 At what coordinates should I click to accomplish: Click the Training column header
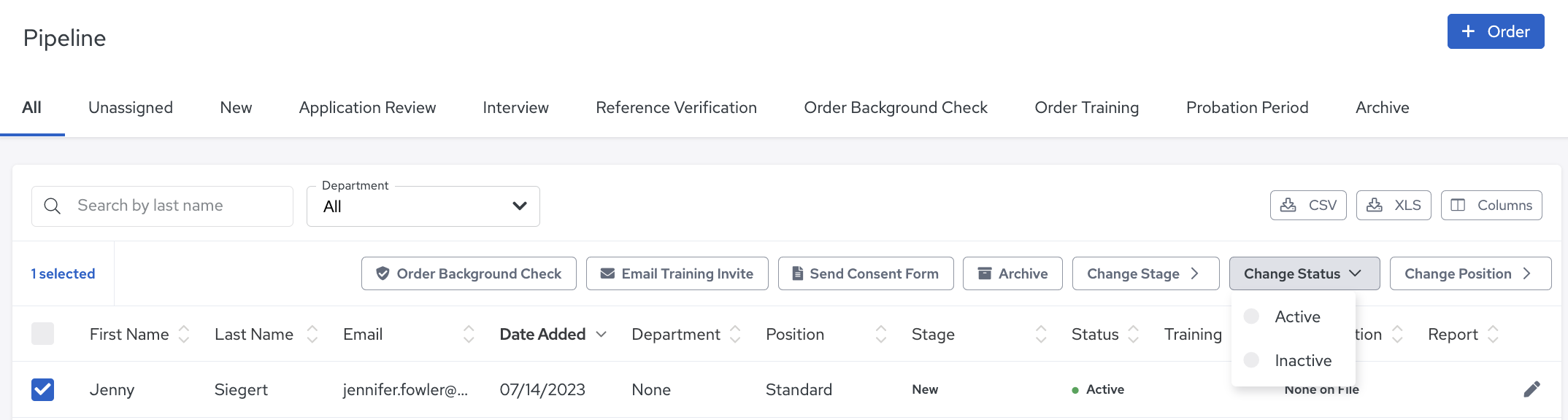[x=1193, y=334]
